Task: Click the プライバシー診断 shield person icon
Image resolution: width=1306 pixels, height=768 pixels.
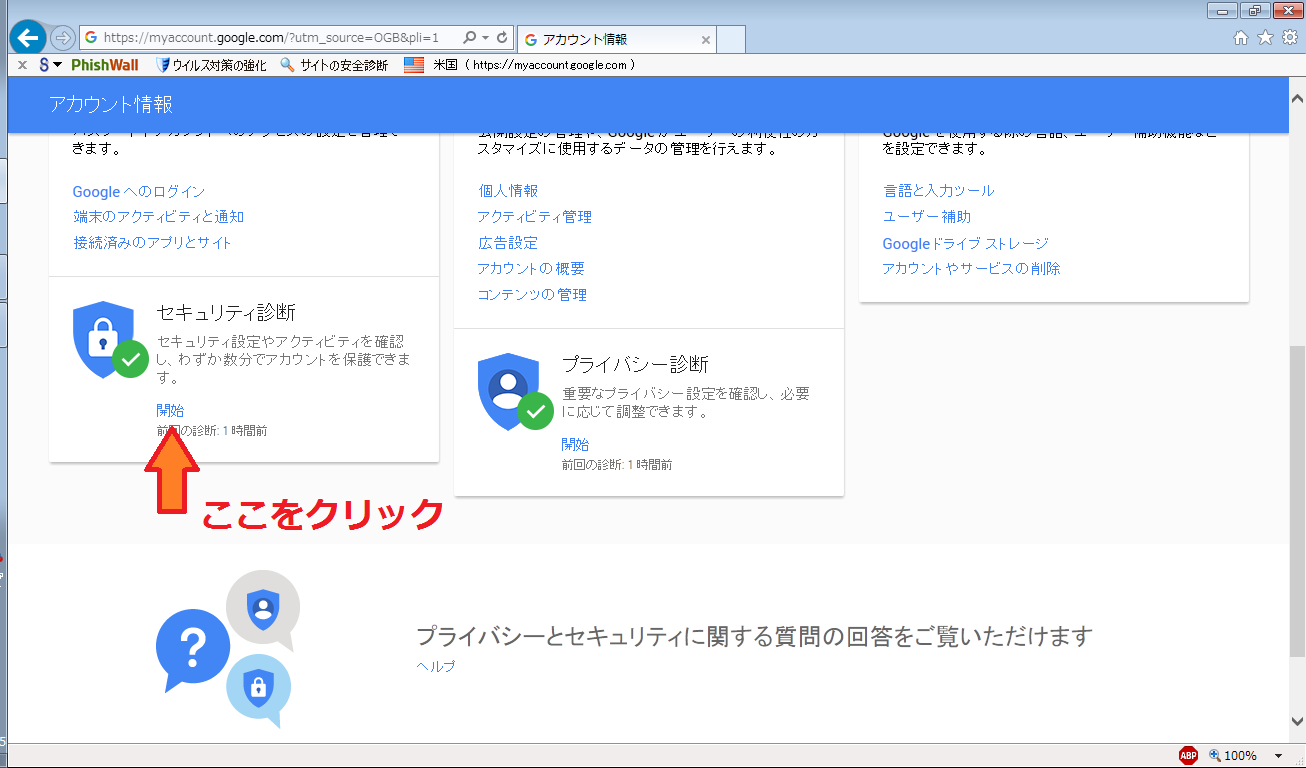Action: click(514, 391)
